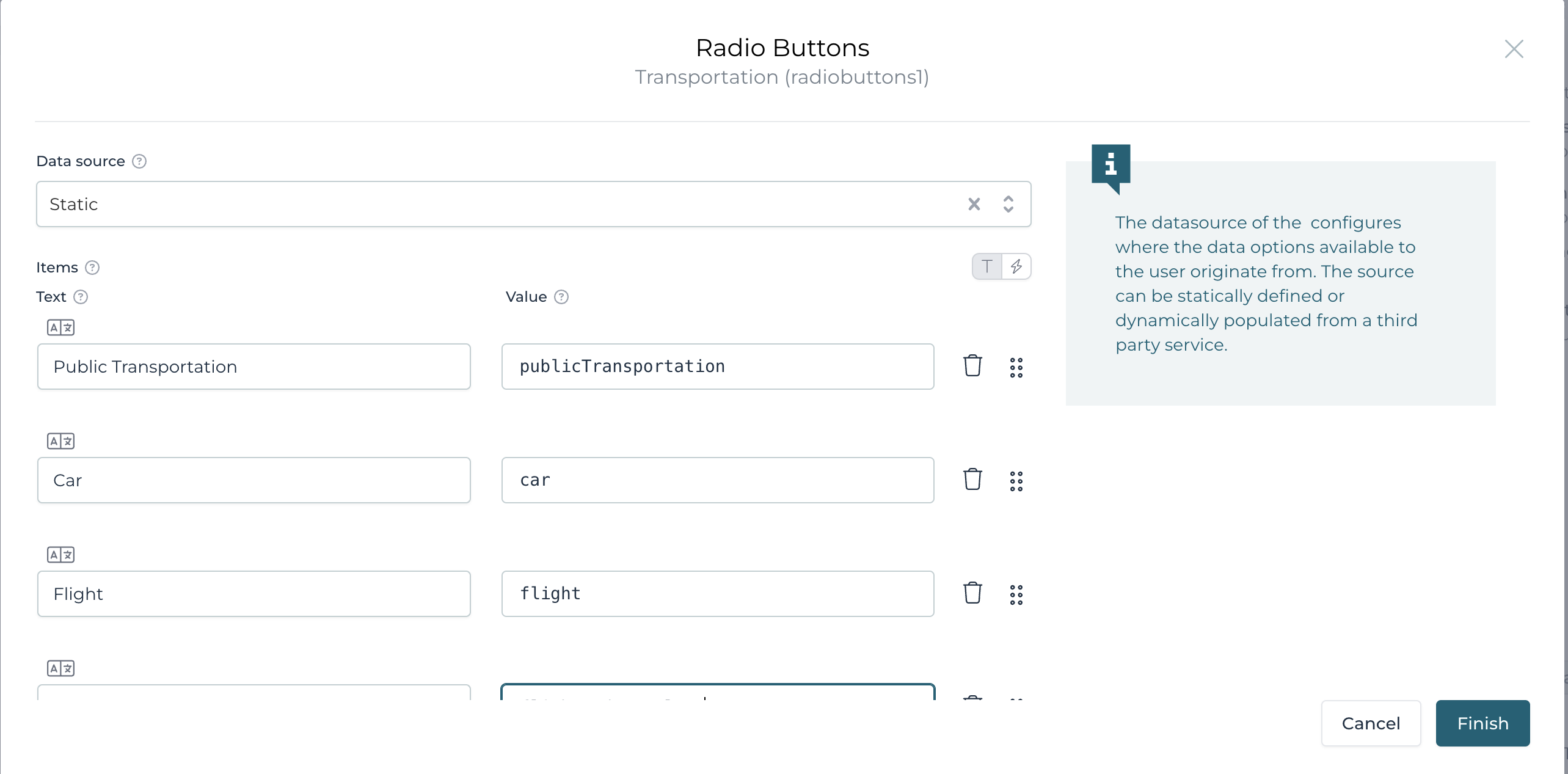This screenshot has width=1568, height=774.
Task: Click help icon next to Data source
Action: [139, 161]
